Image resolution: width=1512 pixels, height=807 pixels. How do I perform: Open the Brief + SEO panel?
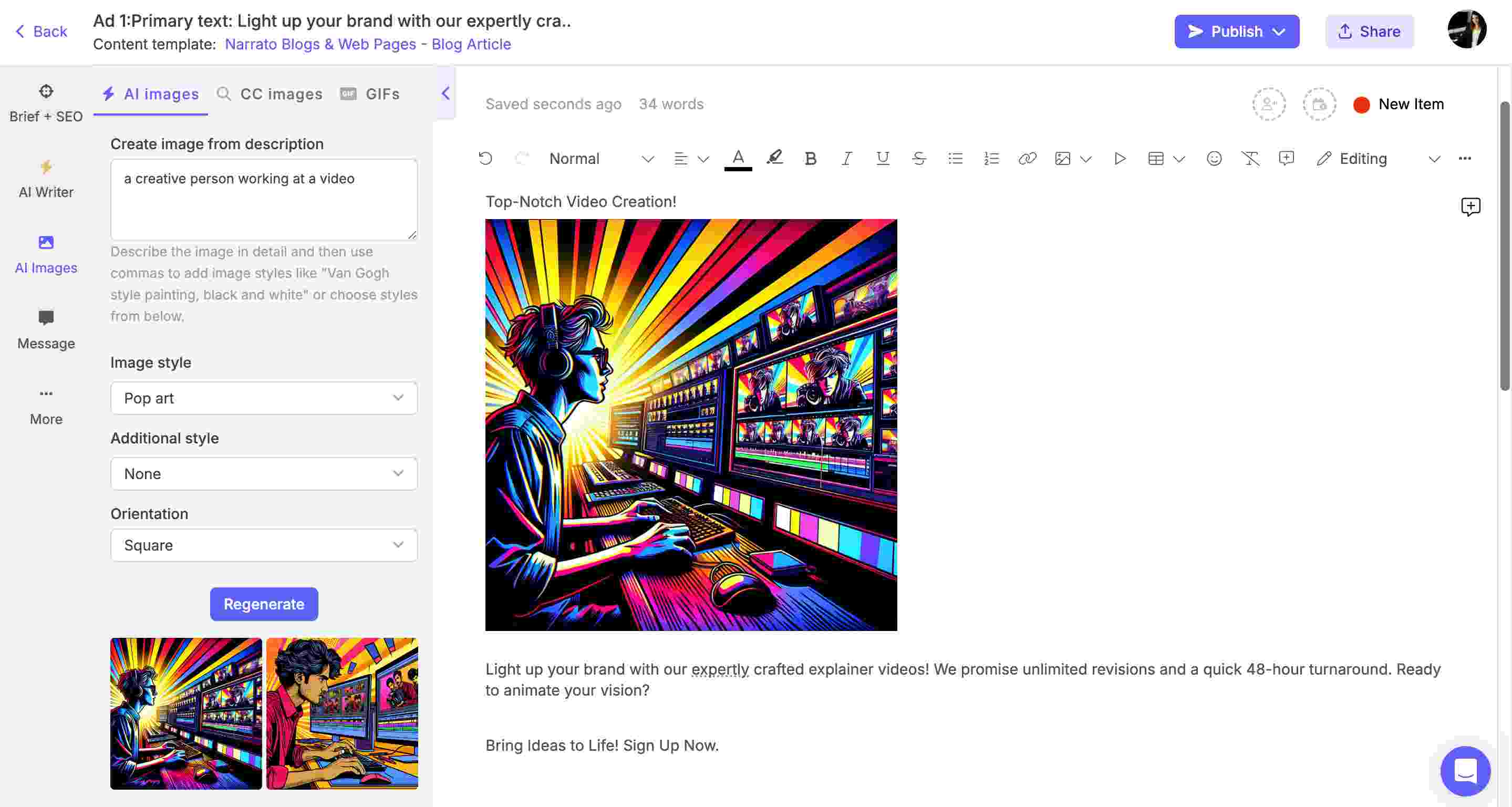click(46, 104)
